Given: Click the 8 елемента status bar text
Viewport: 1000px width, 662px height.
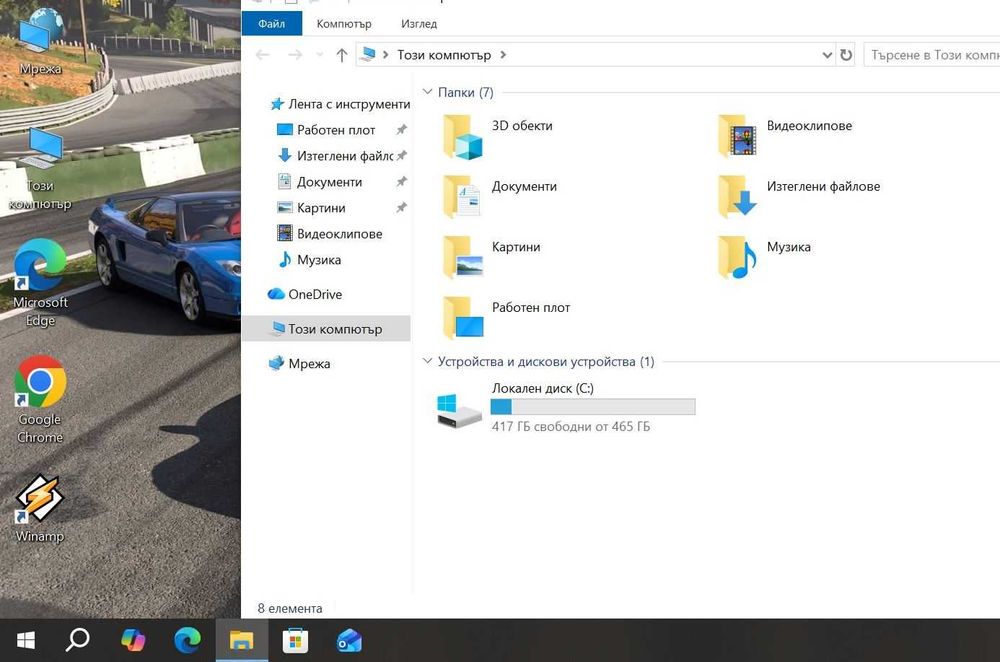Looking at the screenshot, I should pos(290,608).
